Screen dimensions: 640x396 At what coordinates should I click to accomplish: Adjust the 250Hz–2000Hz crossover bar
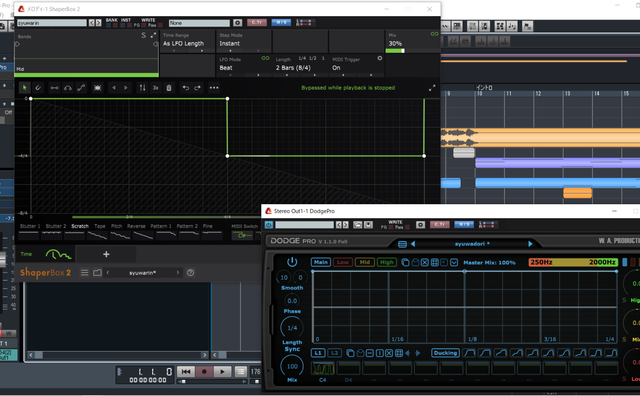pyautogui.click(x=573, y=262)
